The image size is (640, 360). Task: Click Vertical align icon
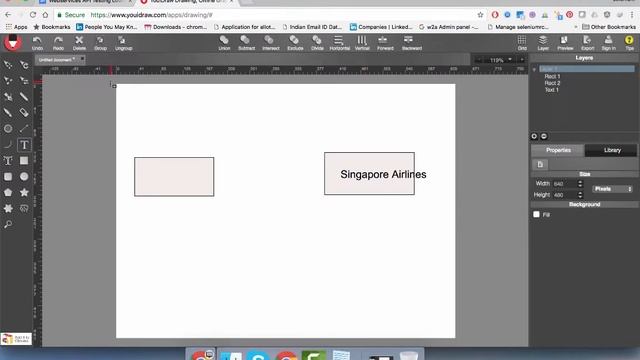point(362,43)
